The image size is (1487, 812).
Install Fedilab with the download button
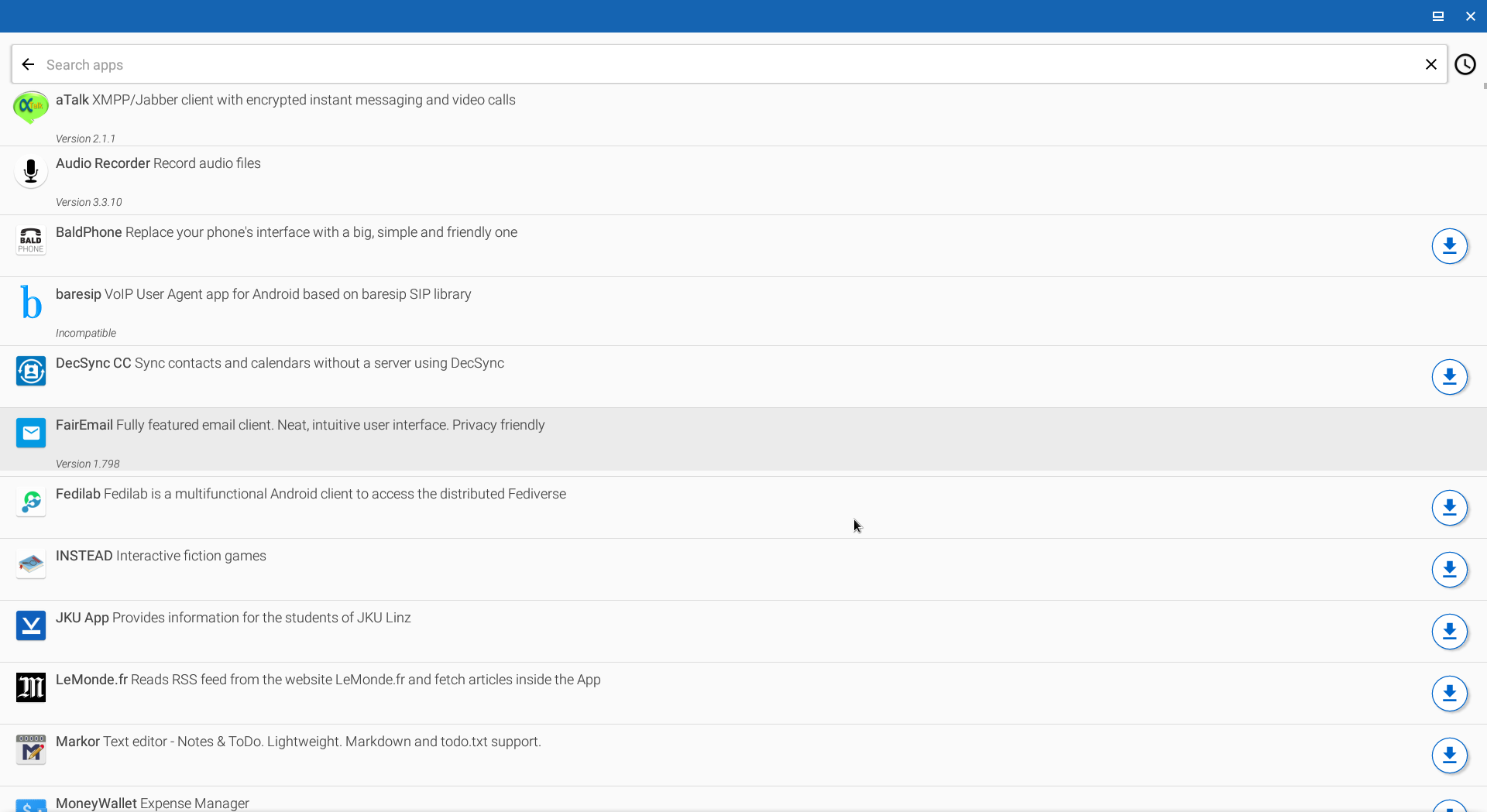tap(1449, 508)
